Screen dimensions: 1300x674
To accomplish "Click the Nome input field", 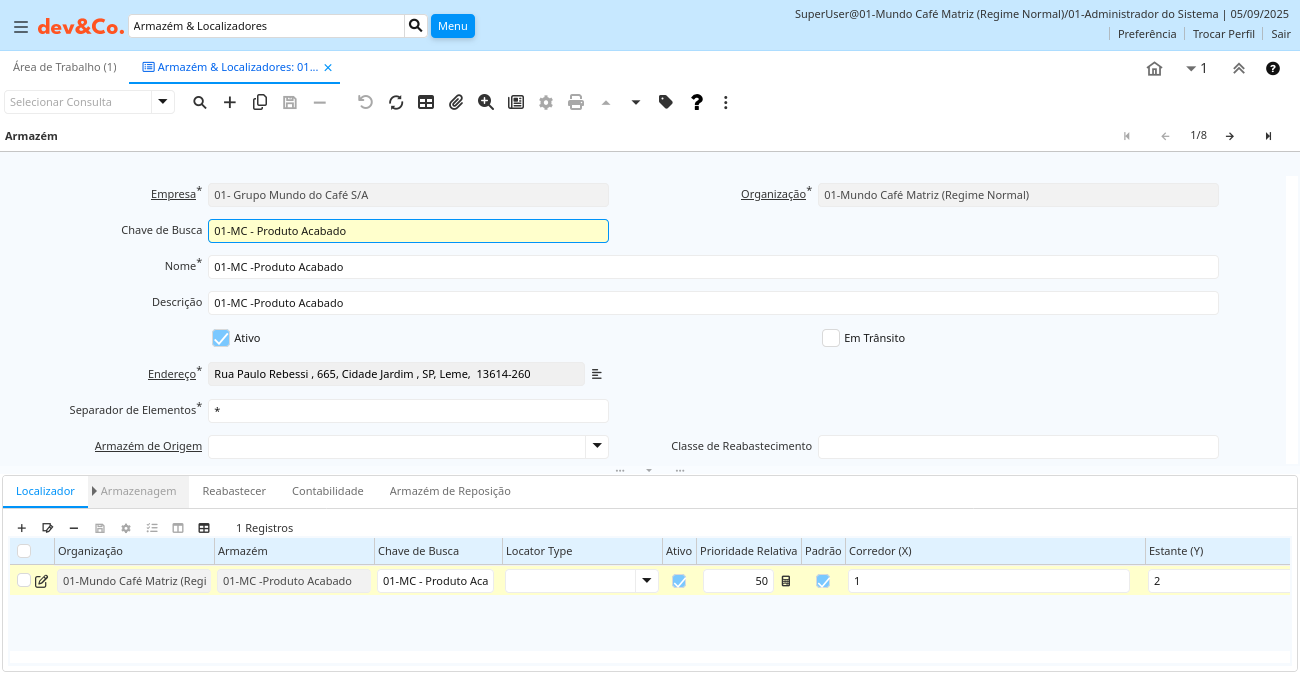I will (x=712, y=267).
